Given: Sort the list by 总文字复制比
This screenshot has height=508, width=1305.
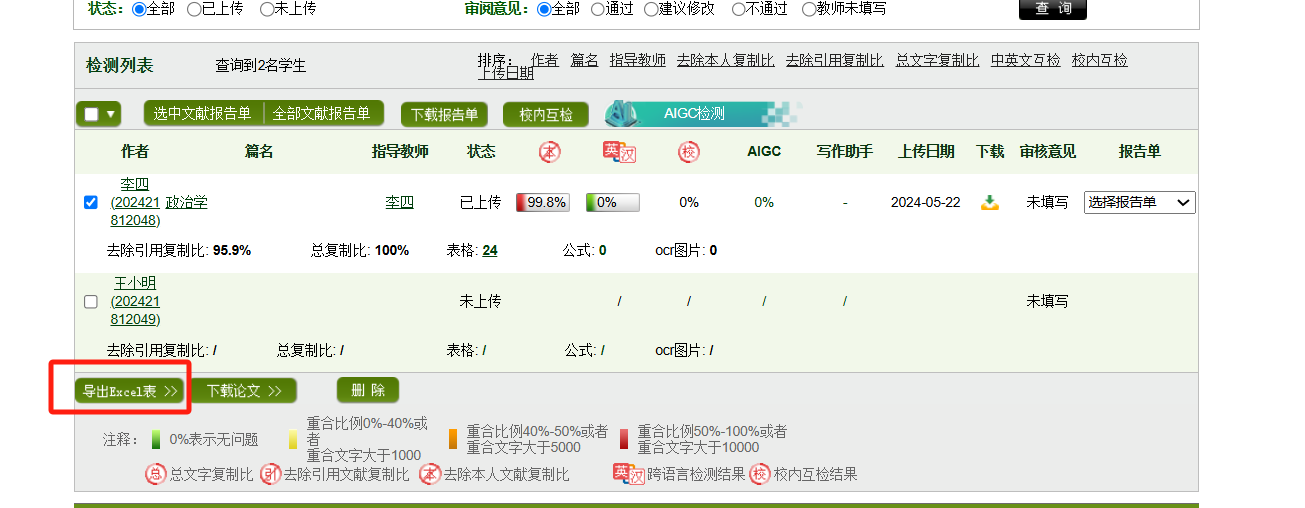Looking at the screenshot, I should pos(937,60).
